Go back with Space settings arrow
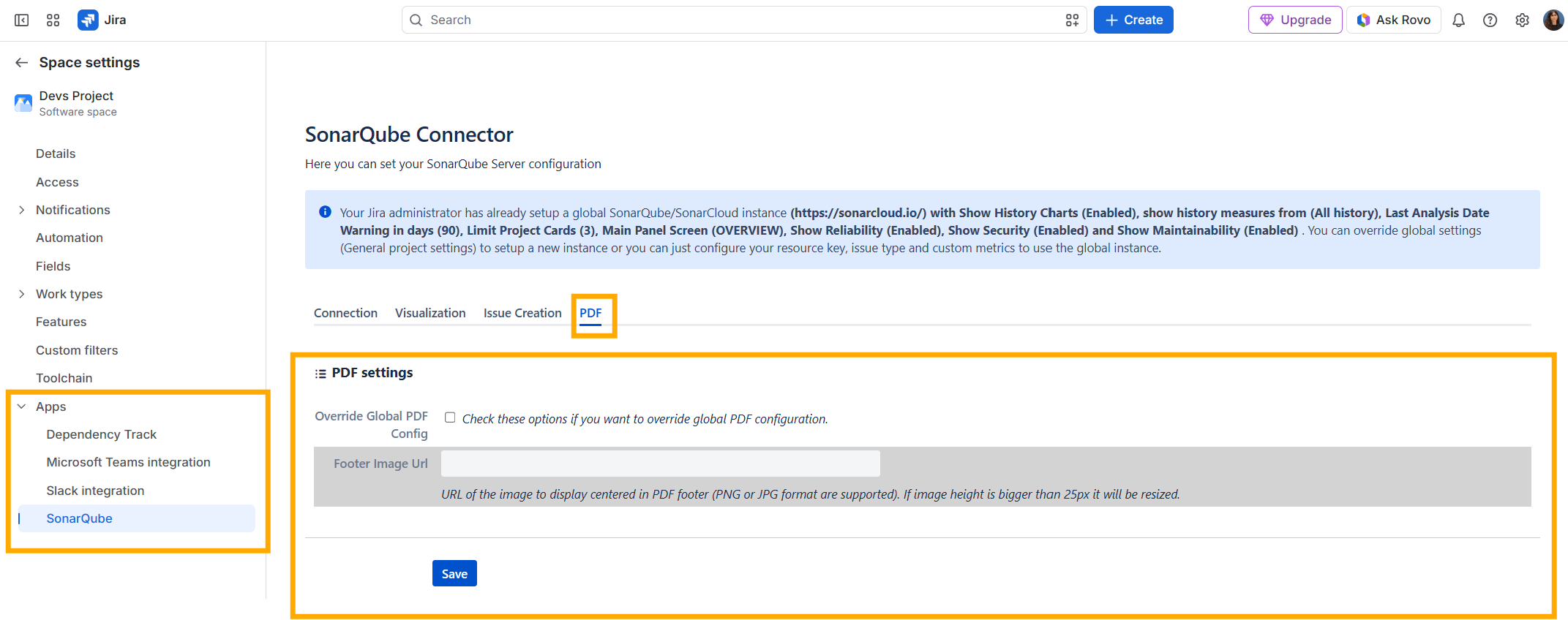Image resolution: width=1568 pixels, height=620 pixels. pos(22,63)
